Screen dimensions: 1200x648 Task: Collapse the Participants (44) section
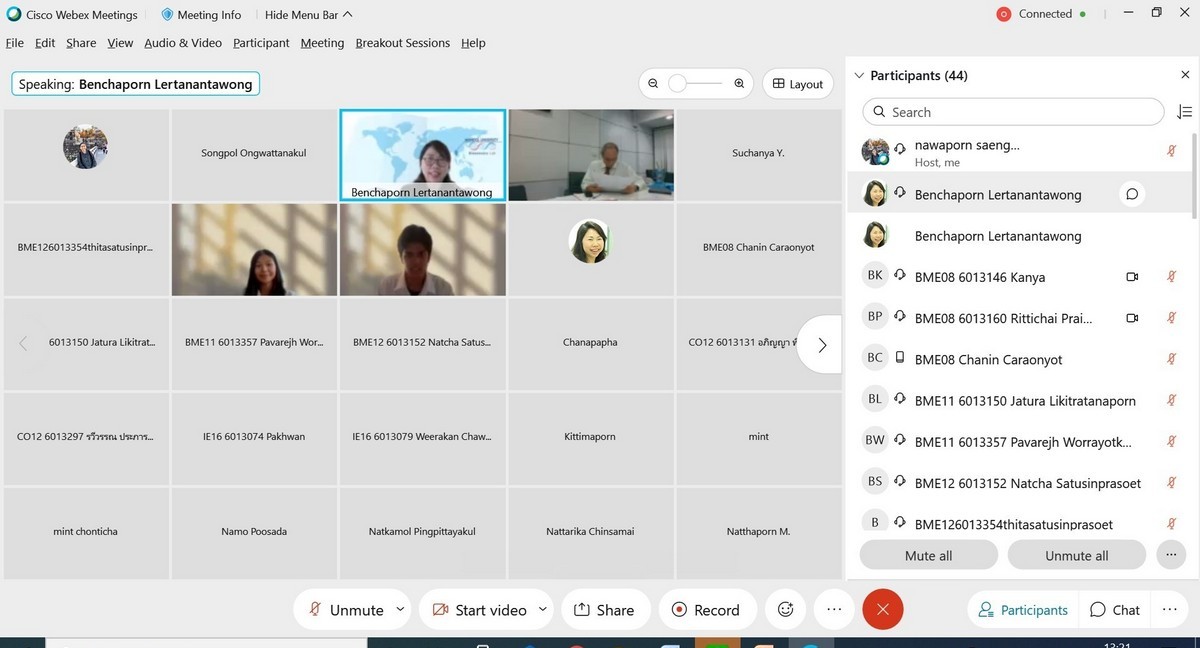857,76
